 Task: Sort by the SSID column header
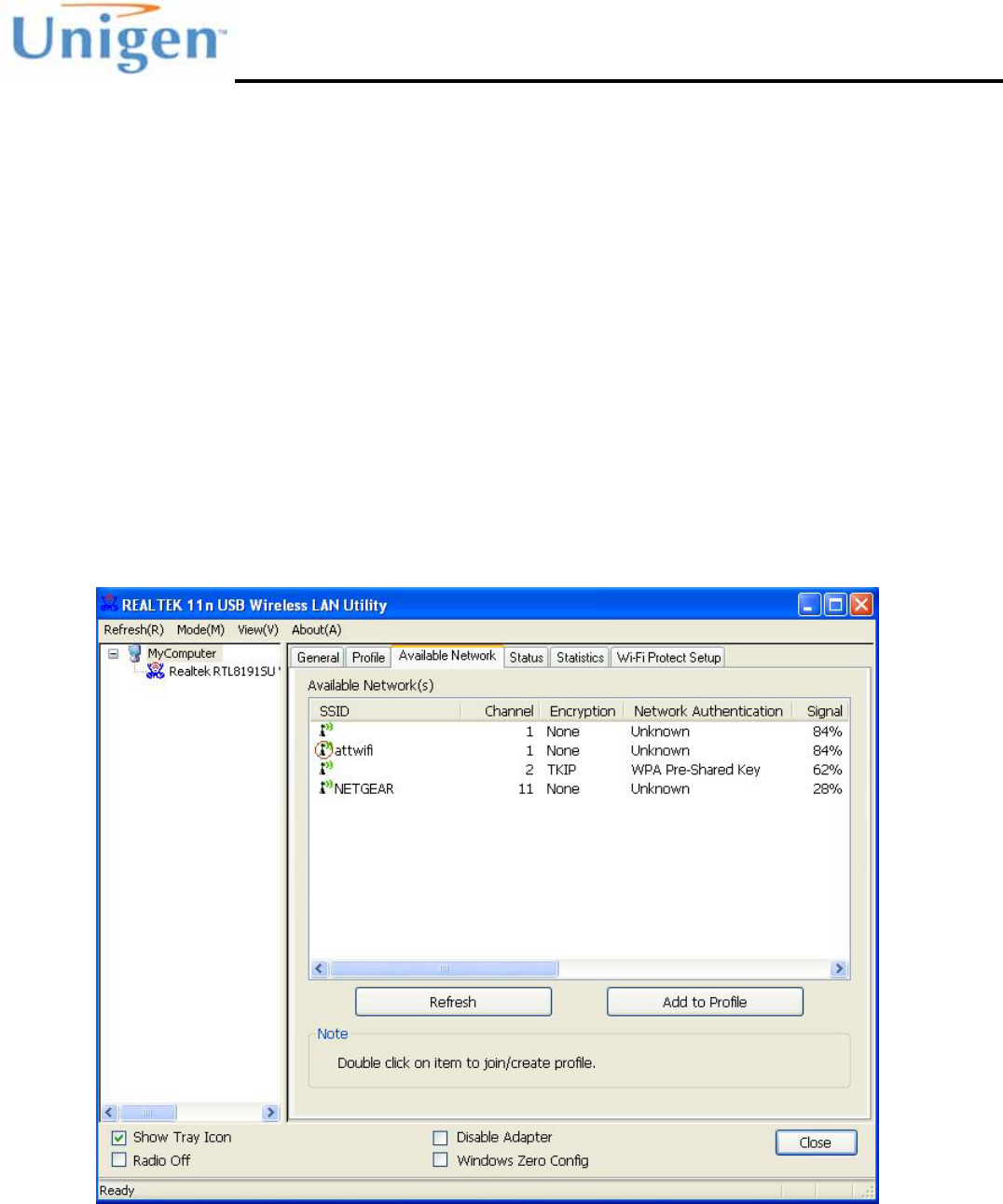tap(385, 711)
